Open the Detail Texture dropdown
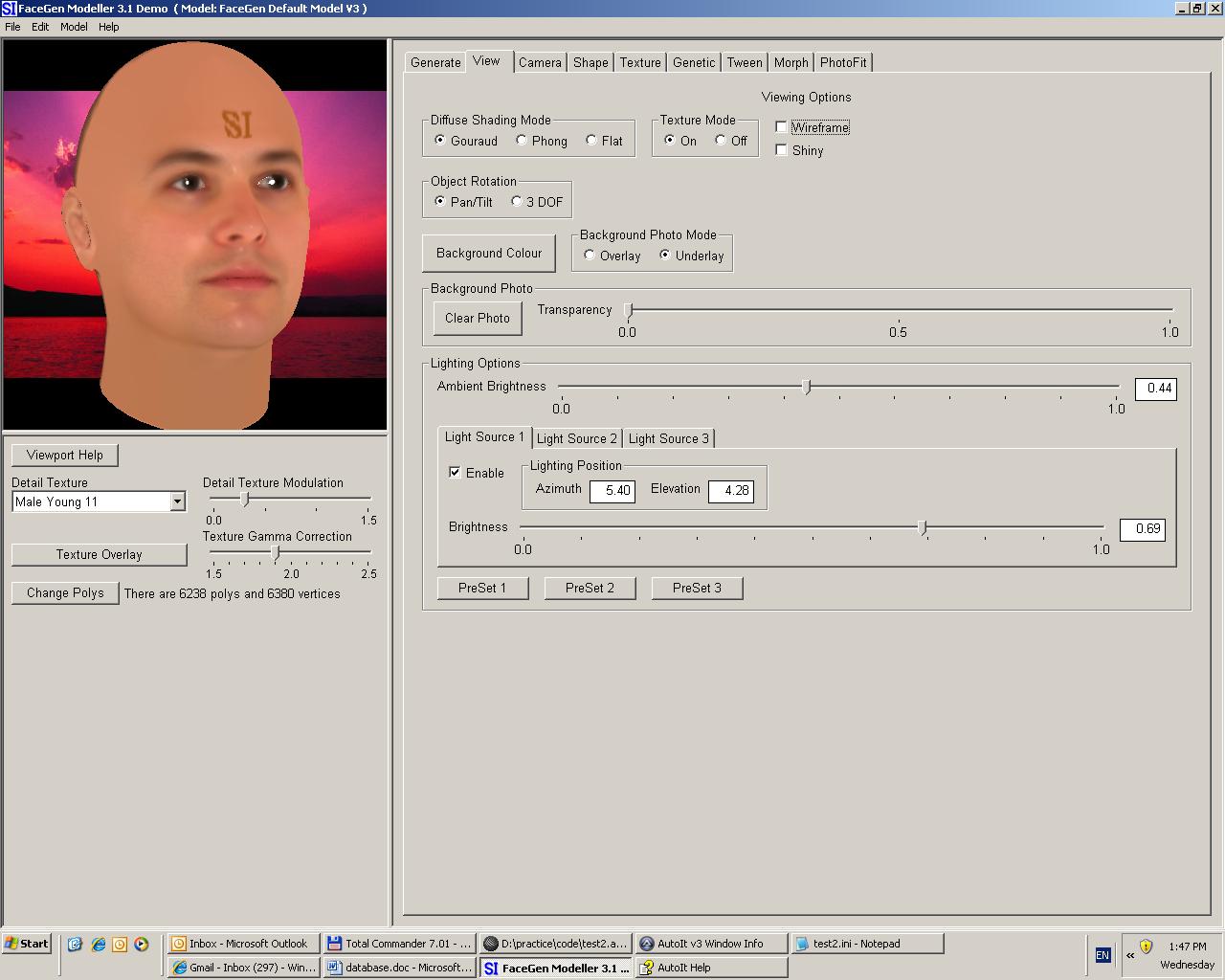 (x=177, y=501)
